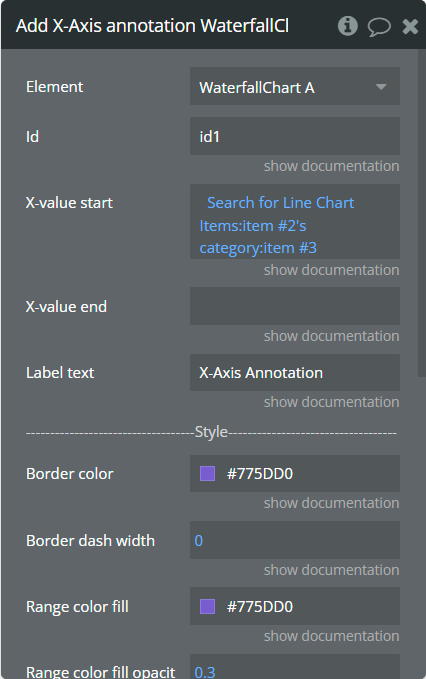This screenshot has height=679, width=426.
Task: Edit the Range color fill opacity value
Action: (x=294, y=669)
